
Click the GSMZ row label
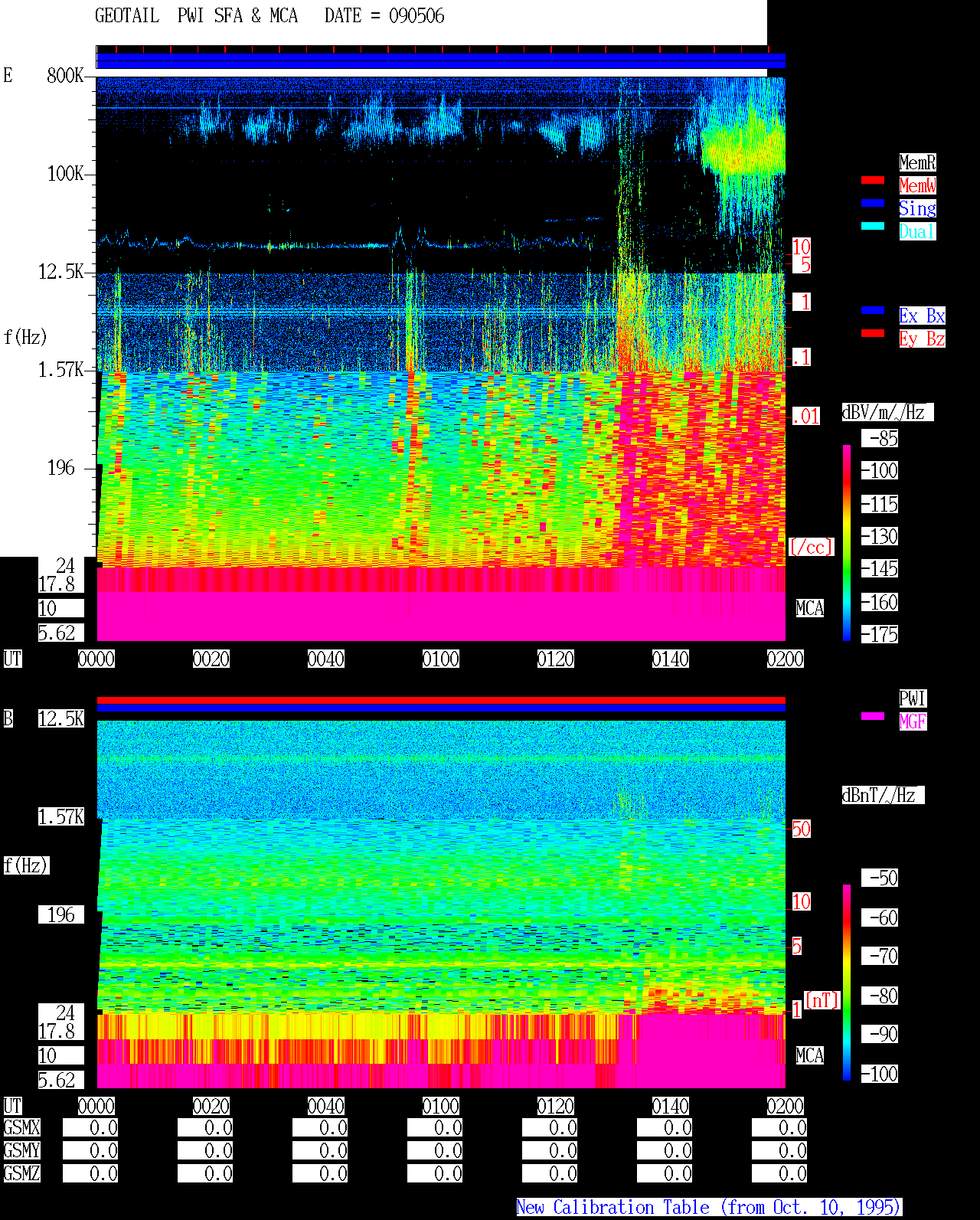[x=22, y=1173]
